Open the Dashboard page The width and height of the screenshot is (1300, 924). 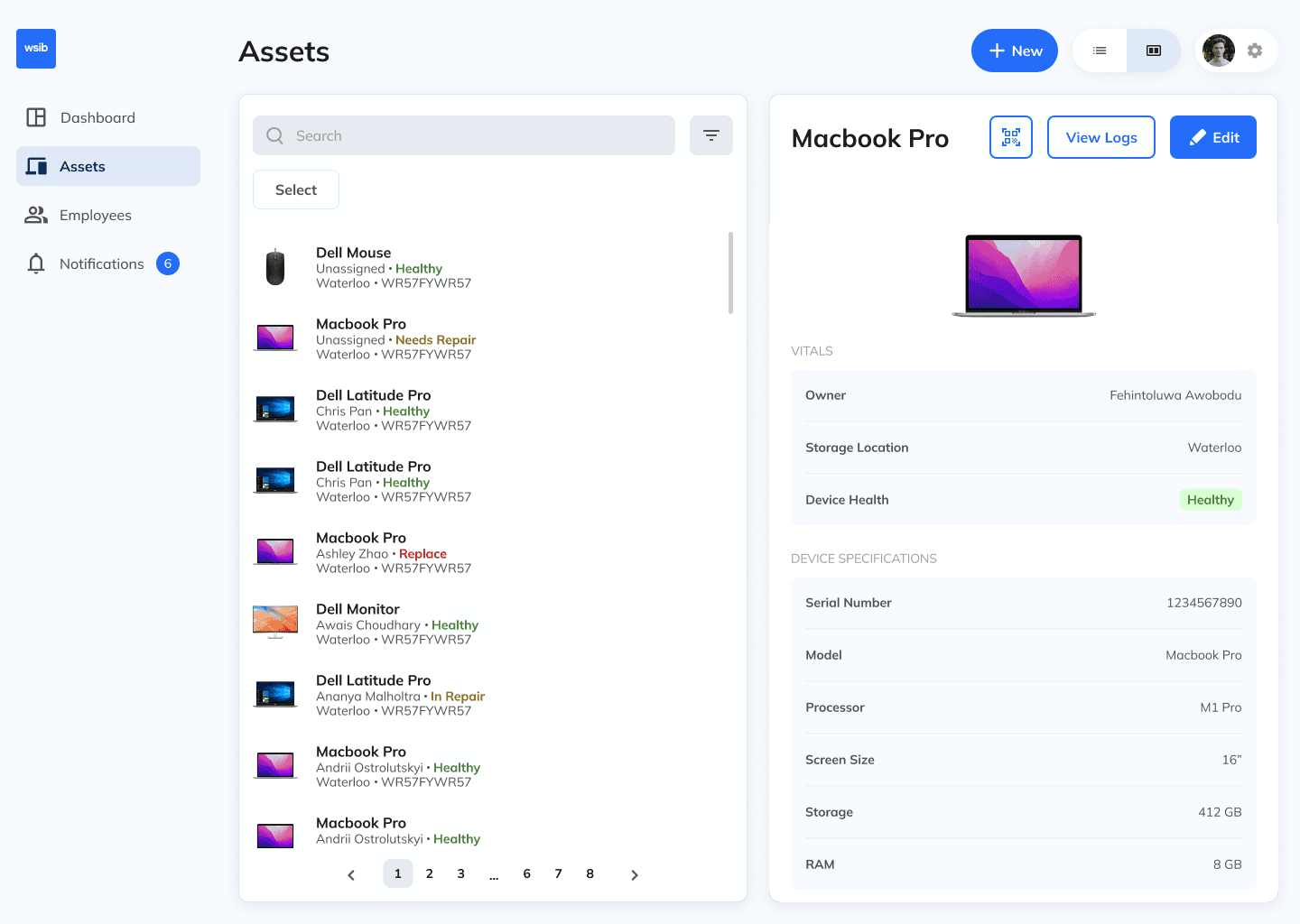pyautogui.click(x=108, y=117)
